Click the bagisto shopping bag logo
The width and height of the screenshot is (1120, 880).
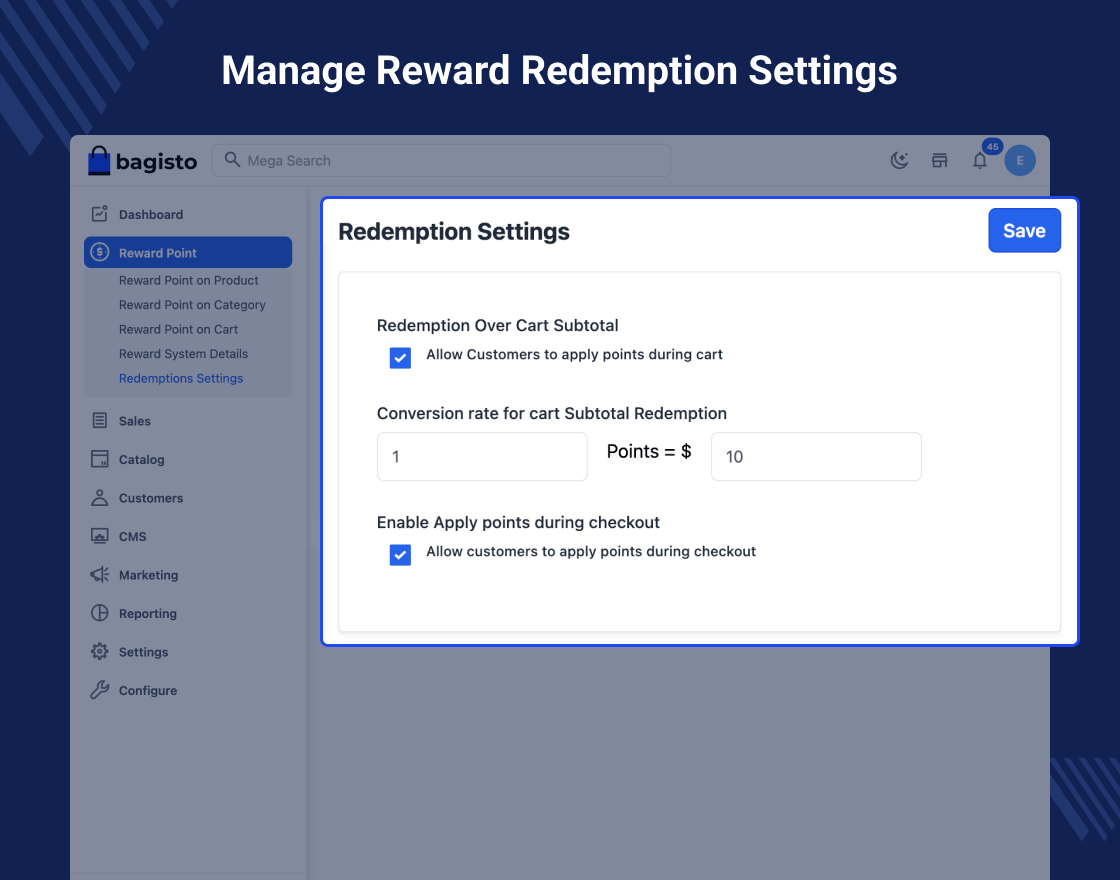click(x=99, y=161)
